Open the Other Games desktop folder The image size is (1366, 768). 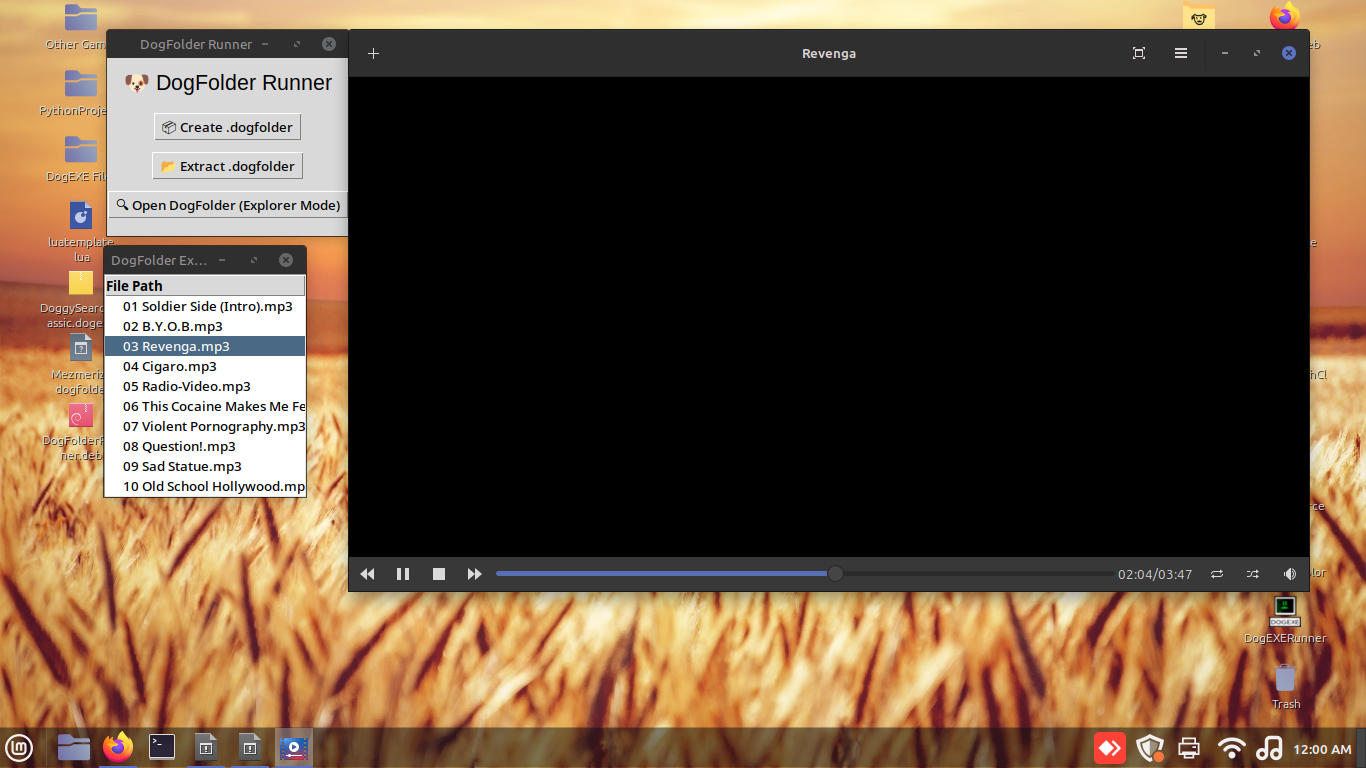[x=81, y=28]
